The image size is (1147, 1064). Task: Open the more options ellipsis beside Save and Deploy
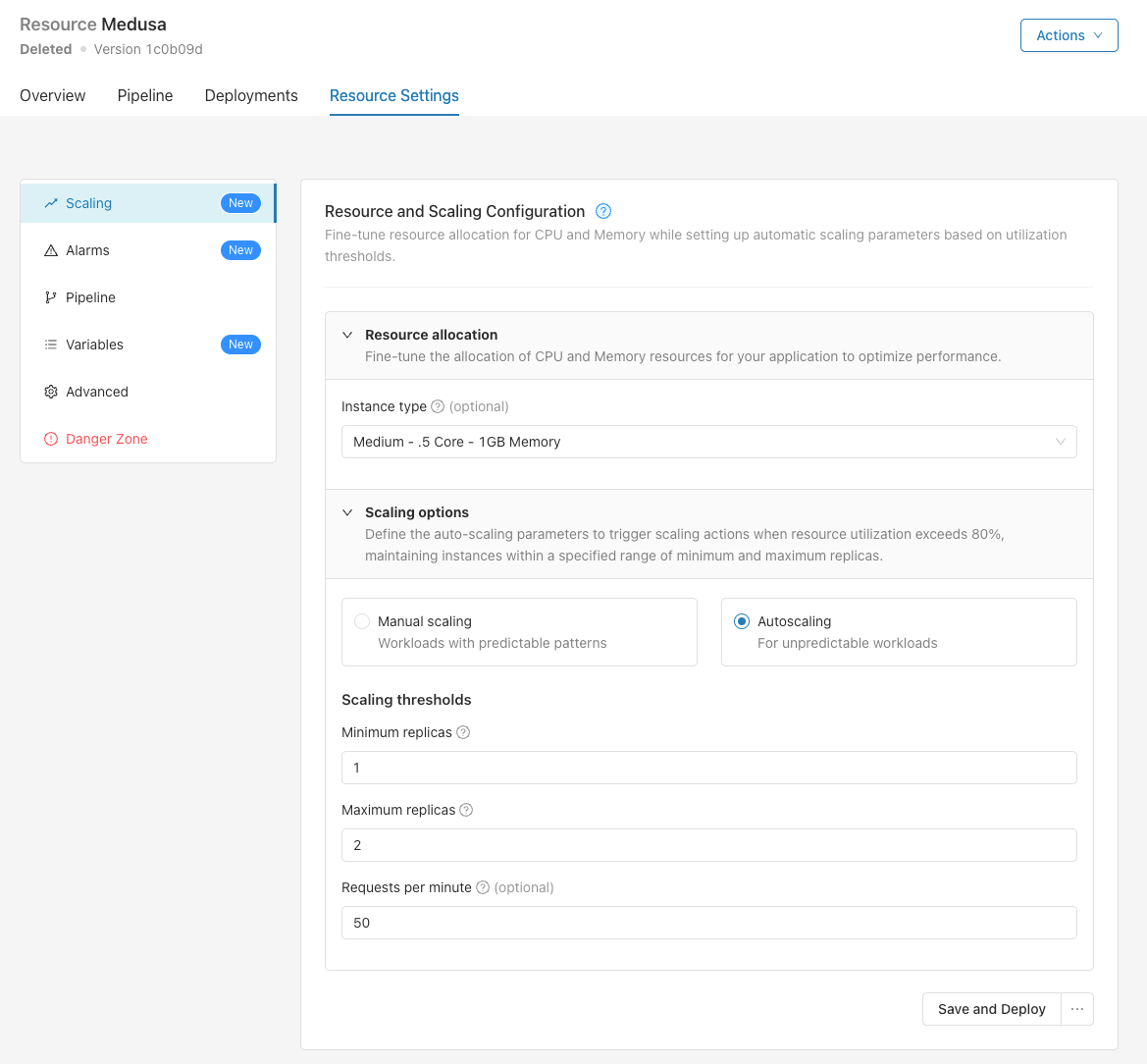1076,1009
